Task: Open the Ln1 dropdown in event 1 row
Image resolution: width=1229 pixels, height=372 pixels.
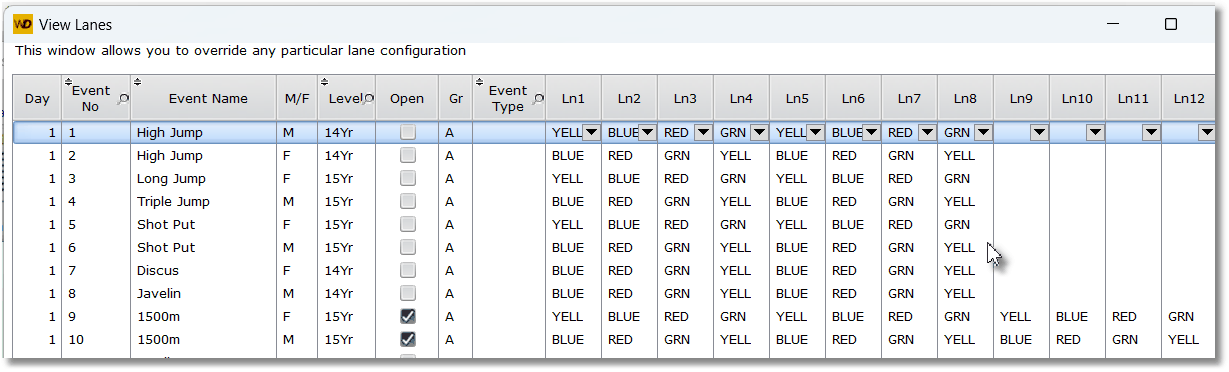Action: pos(591,132)
